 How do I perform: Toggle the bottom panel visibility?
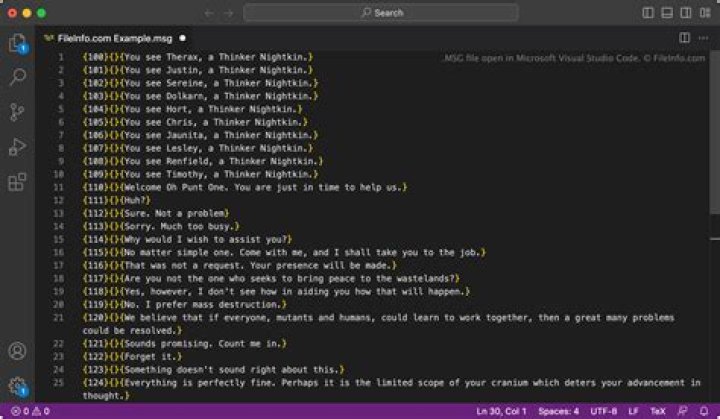666,13
